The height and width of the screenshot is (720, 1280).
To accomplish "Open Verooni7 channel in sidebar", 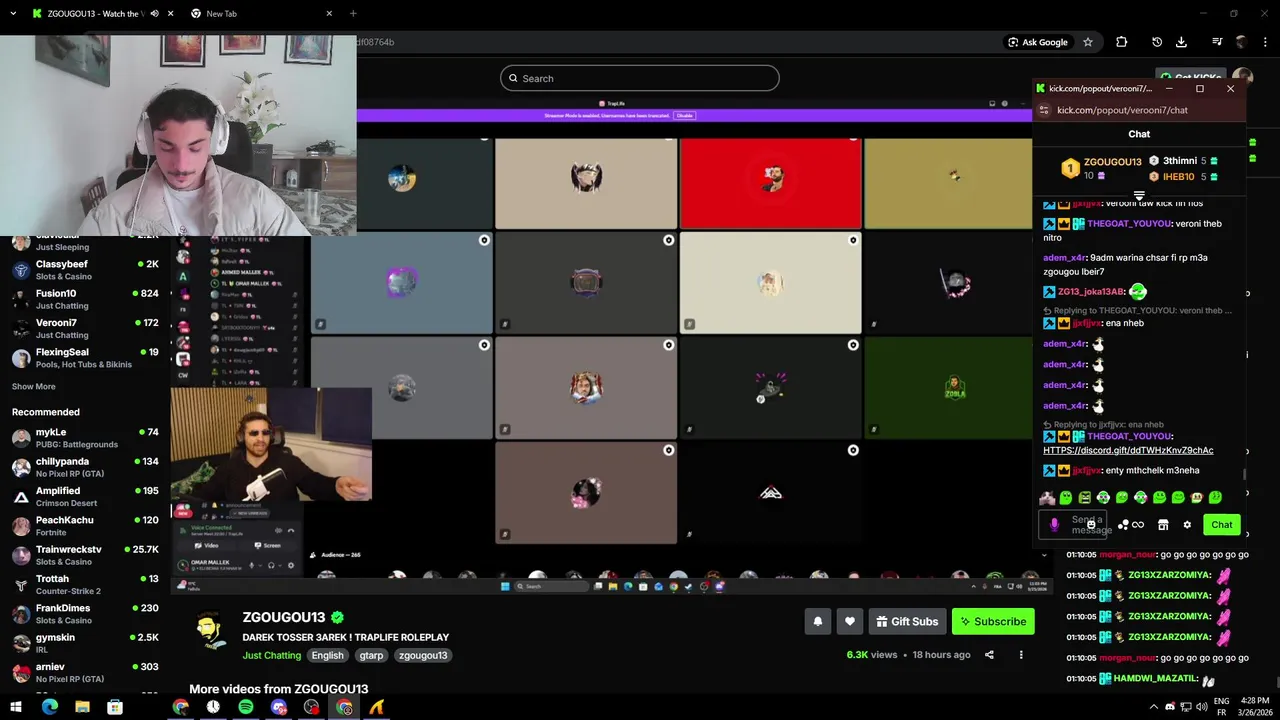I will tap(85, 328).
